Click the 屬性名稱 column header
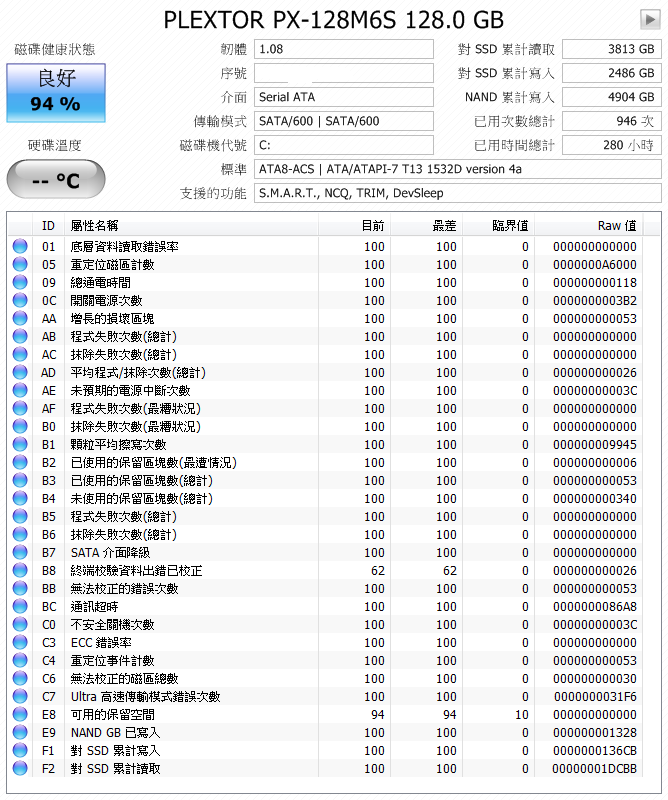668x800 pixels. coord(191,226)
